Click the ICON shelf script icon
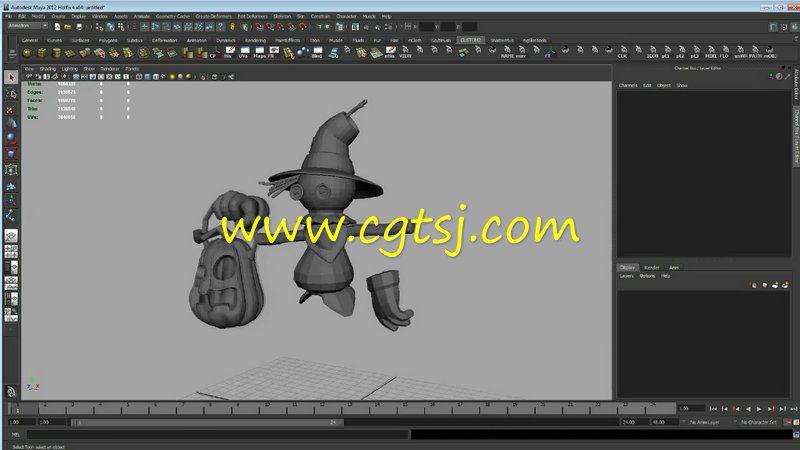The height and width of the screenshot is (450, 800). point(652,52)
